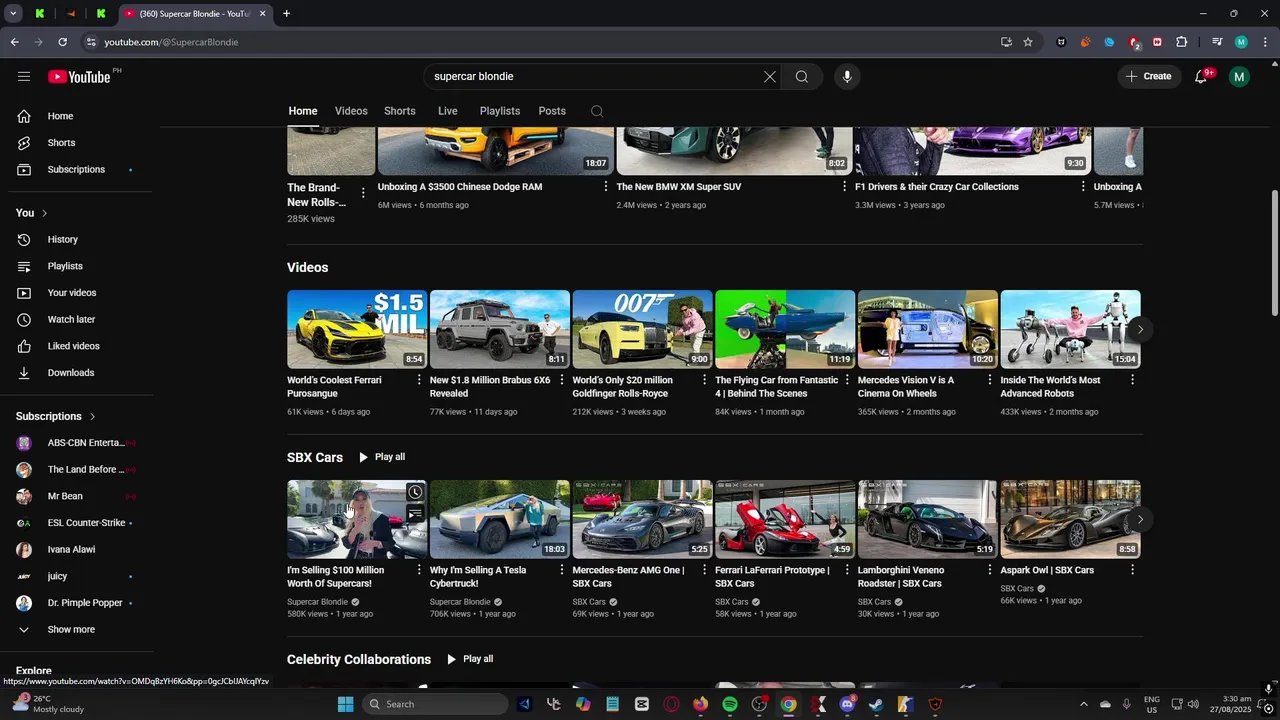Viewport: 1280px width, 720px height.
Task: Play all Celebrity Collaborations videos
Action: [470, 659]
